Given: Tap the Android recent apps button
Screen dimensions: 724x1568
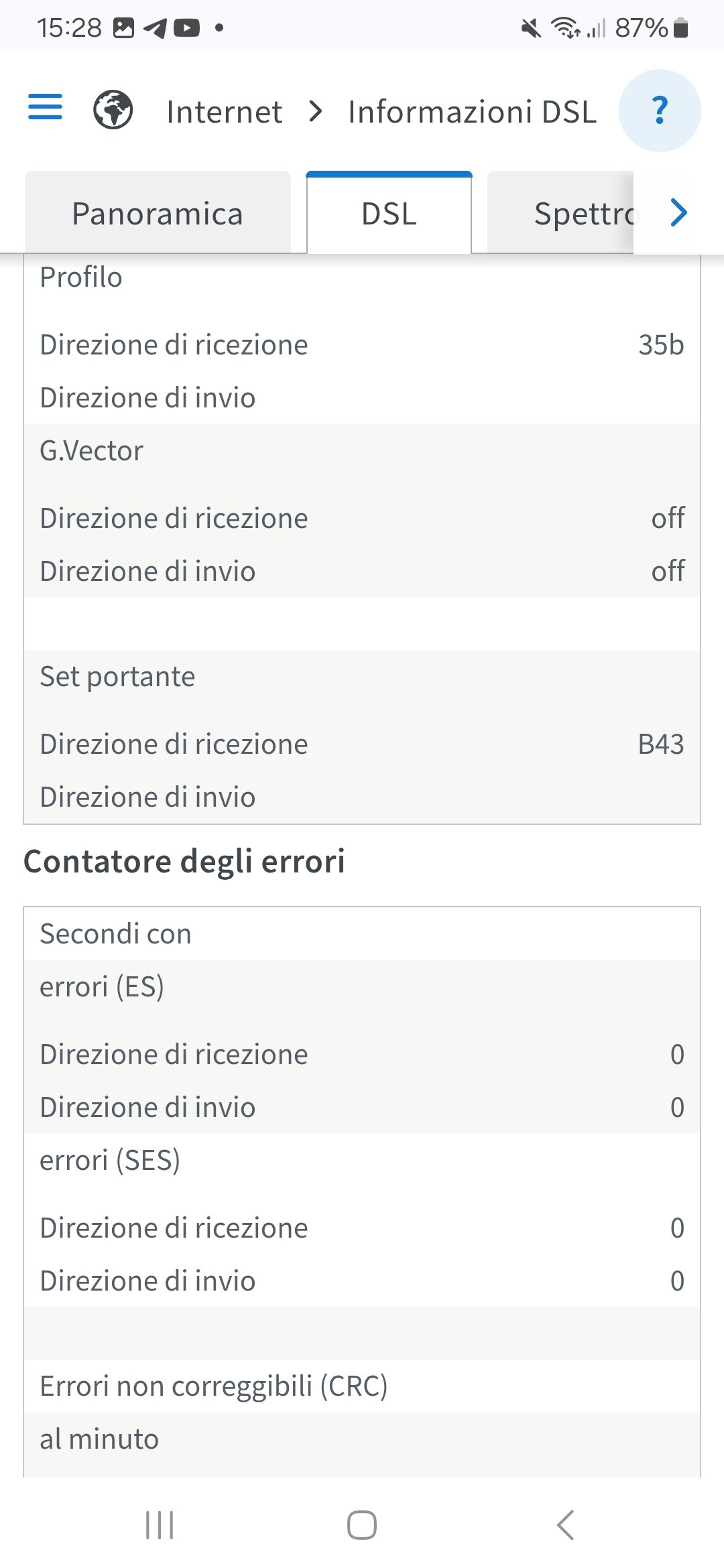Looking at the screenshot, I should click(160, 1525).
